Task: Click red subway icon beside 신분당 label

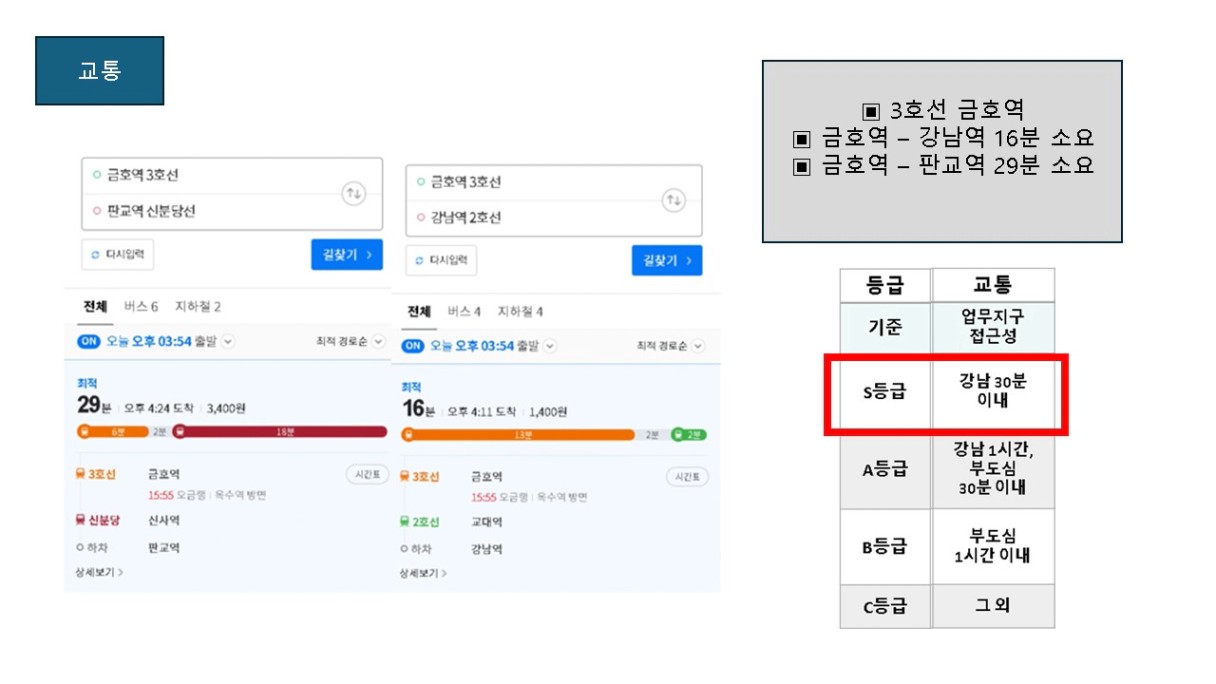Action: (80, 520)
